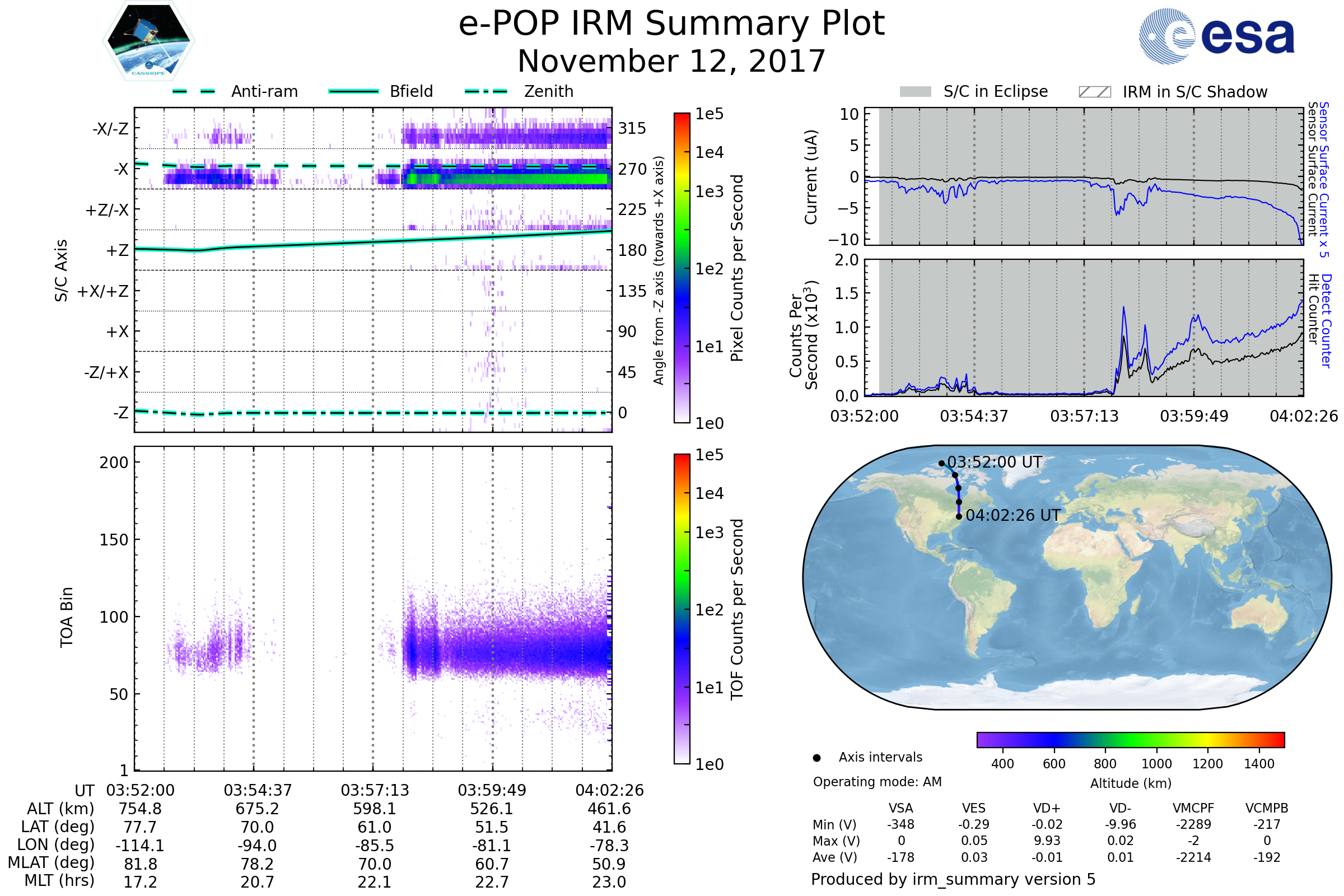The width and height of the screenshot is (1344, 896).
Task: Click the TOF Counts per Second colorbar
Action: 682,609
